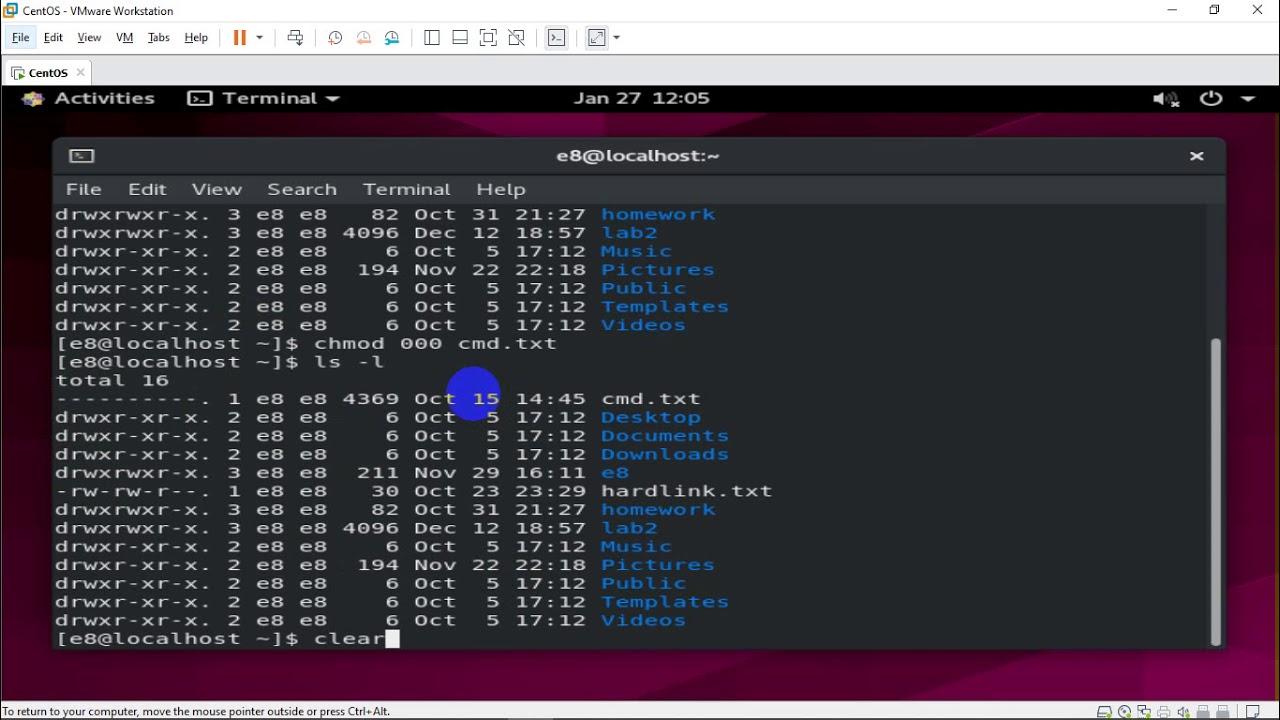The height and width of the screenshot is (720, 1280).
Task: Close the CentOS tab
Action: (x=81, y=73)
